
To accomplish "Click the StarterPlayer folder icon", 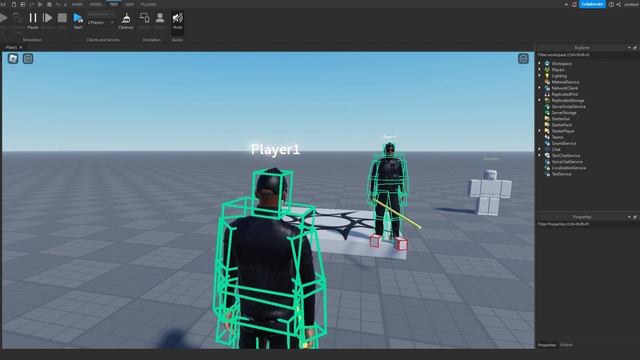I will (547, 131).
